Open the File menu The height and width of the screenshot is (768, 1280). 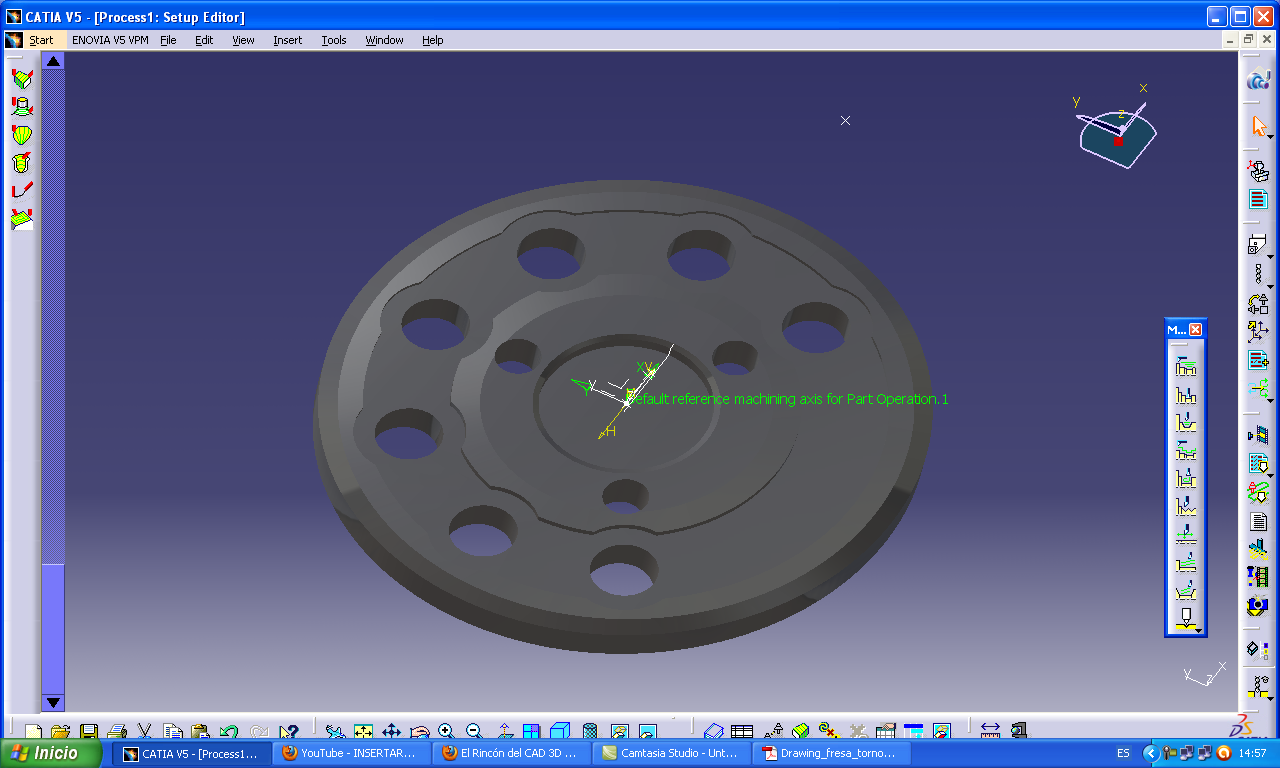pos(168,40)
